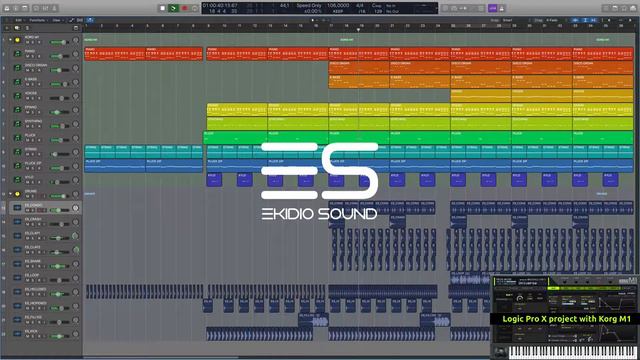Toggle the Metronome click
640x360 pixels.
pyautogui.click(x=502, y=8)
